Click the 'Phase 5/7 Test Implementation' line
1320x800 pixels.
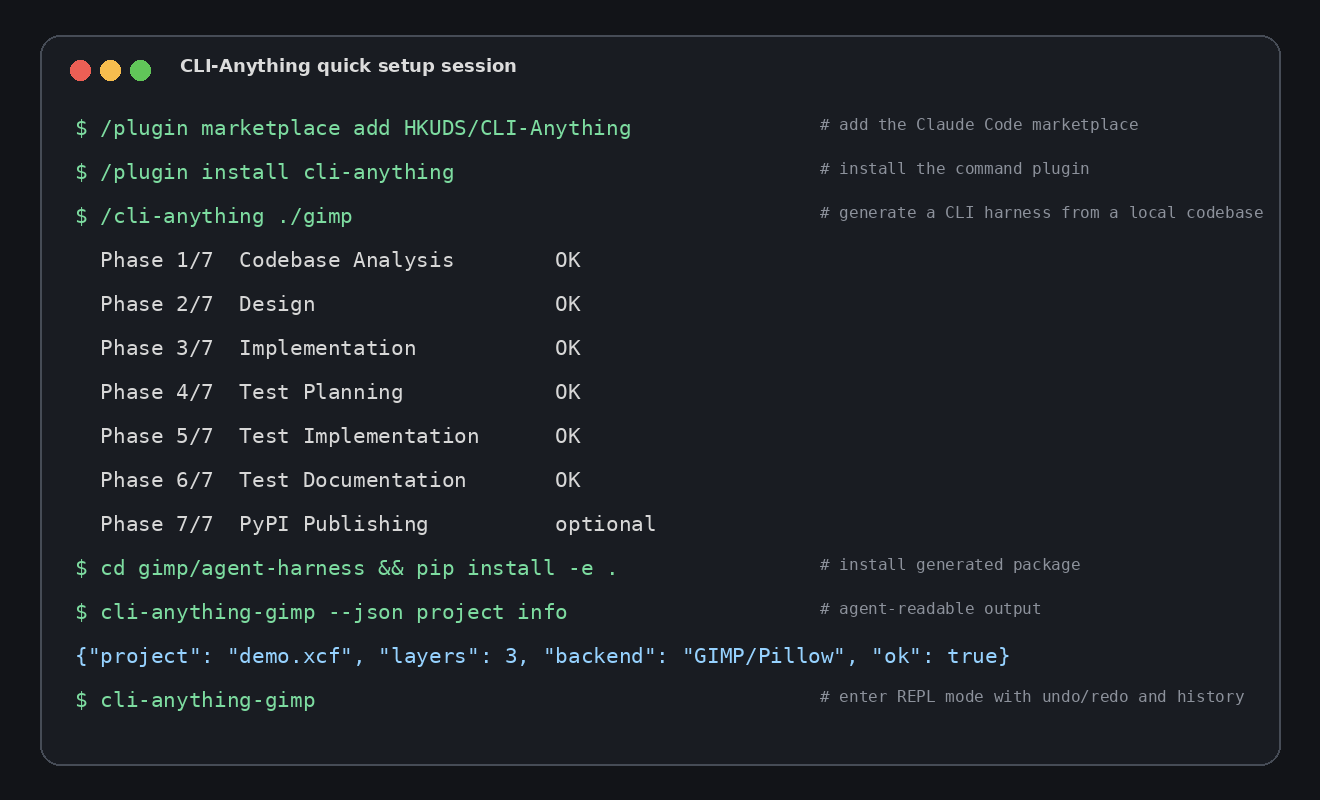pyautogui.click(x=290, y=436)
